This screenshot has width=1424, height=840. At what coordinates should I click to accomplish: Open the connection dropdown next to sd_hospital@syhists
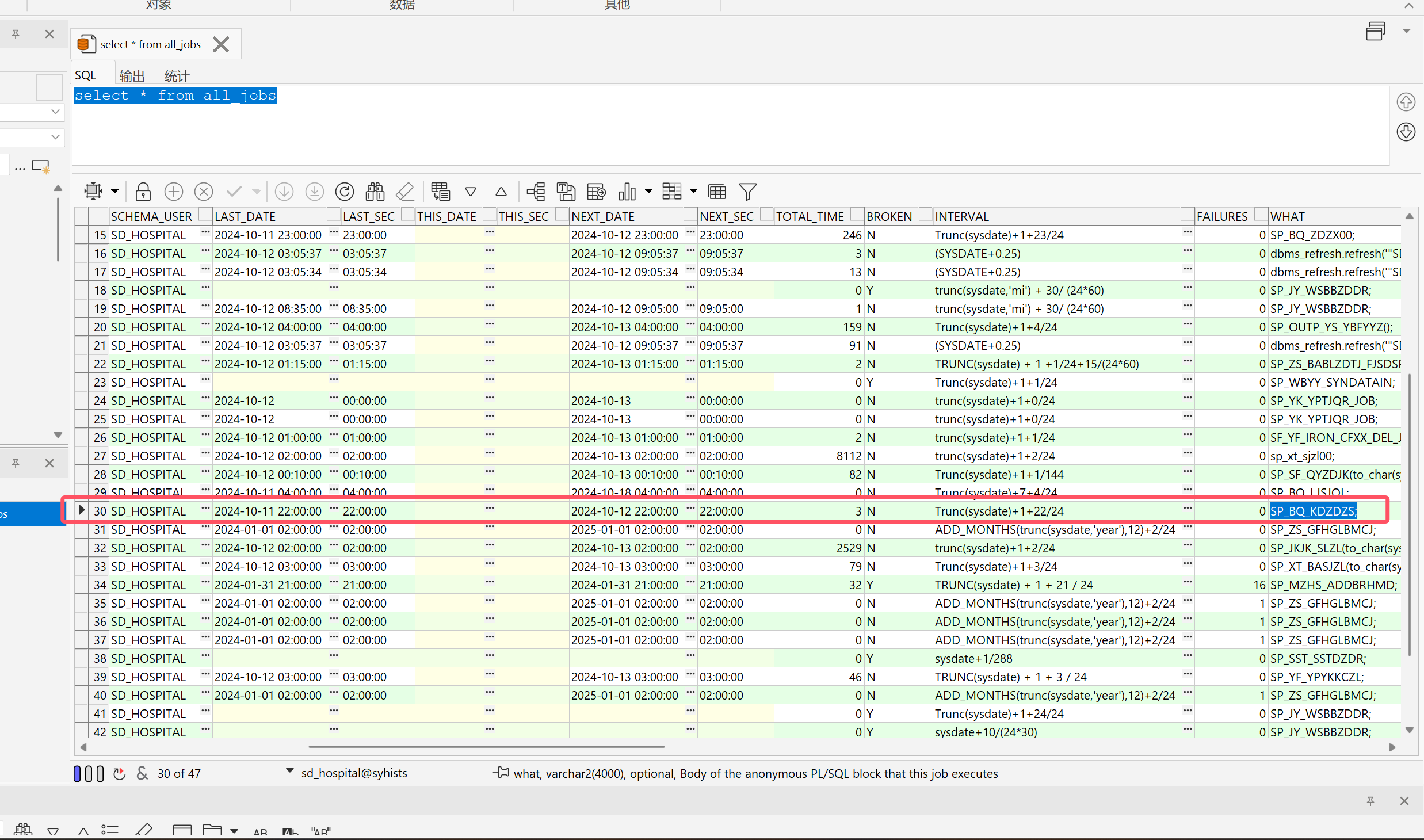click(289, 771)
